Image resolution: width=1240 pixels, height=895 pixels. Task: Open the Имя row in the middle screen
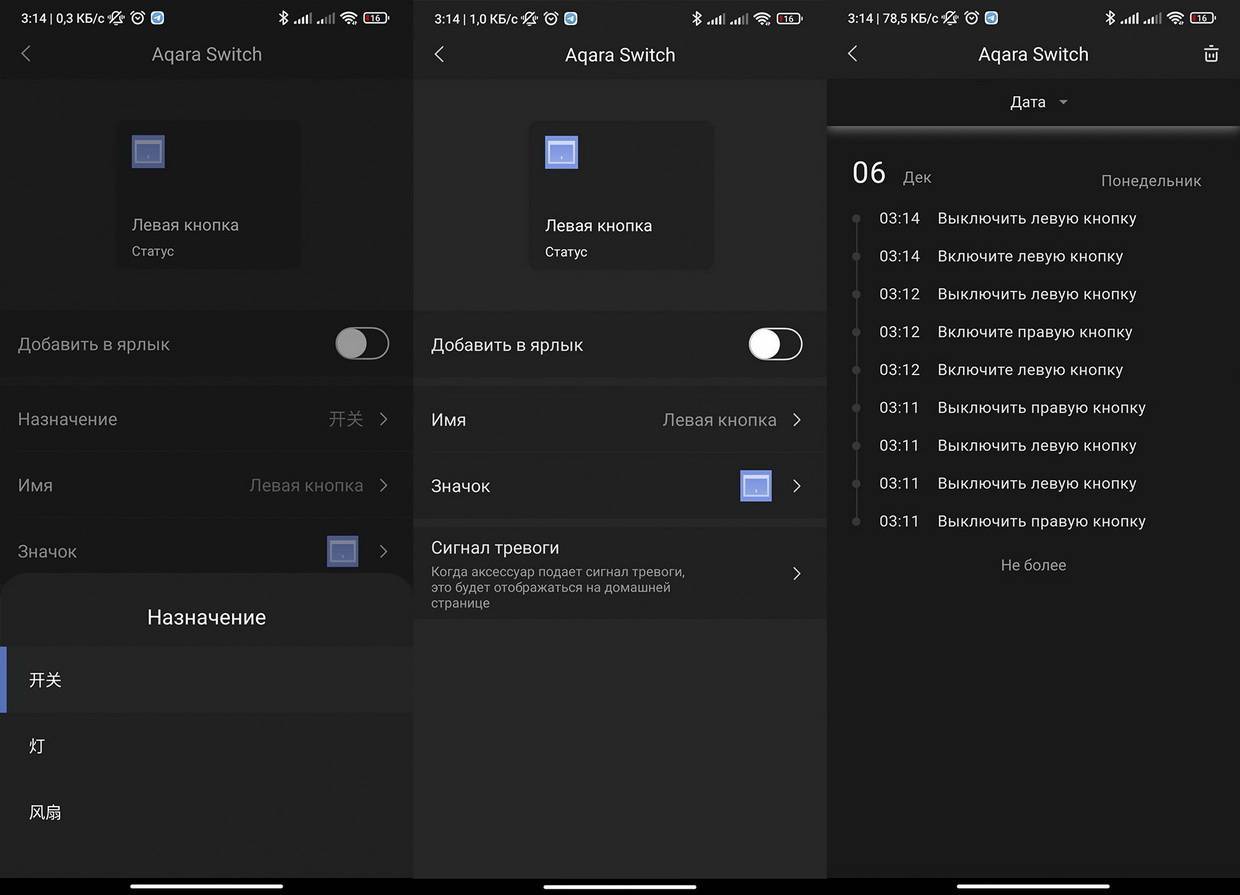click(x=619, y=420)
